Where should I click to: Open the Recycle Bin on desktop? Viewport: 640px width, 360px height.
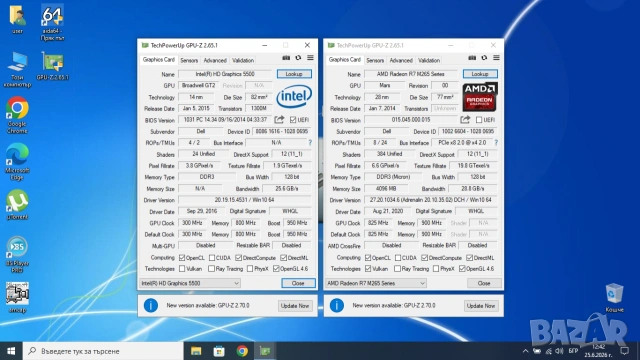click(x=614, y=298)
